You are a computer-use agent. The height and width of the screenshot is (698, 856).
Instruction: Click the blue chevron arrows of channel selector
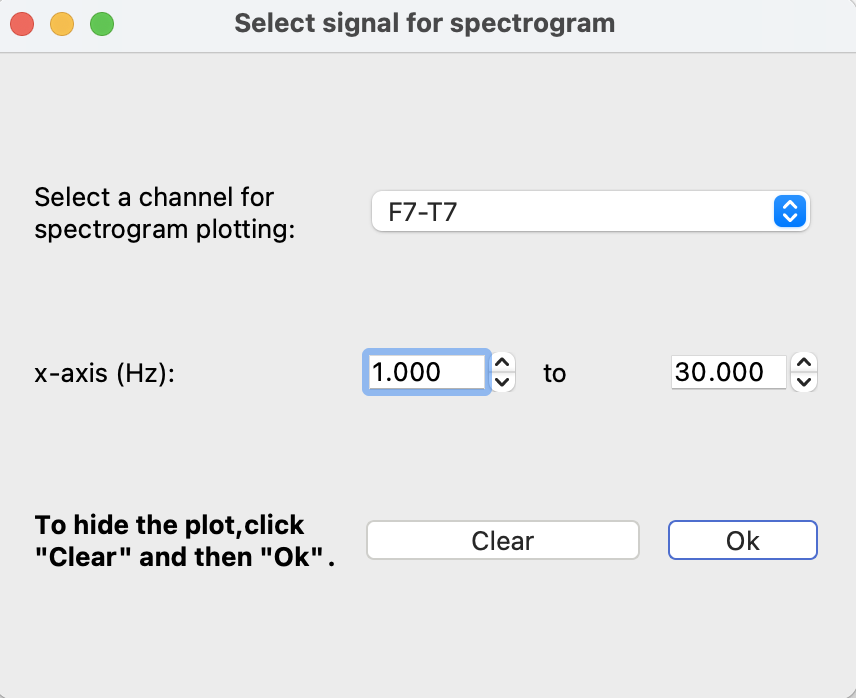790,212
